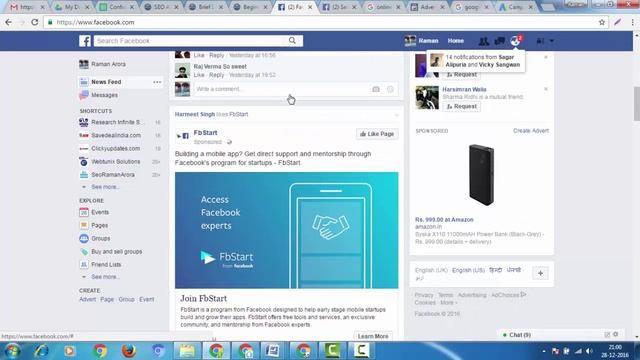The image size is (640, 360).
Task: Click Rs. 999.00 at Amazon link
Action: click(444, 220)
